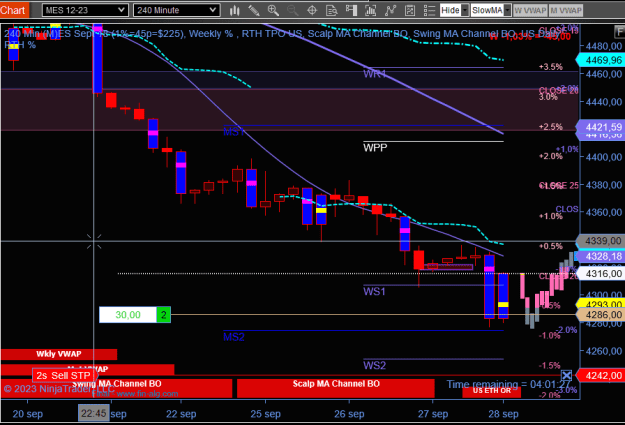The width and height of the screenshot is (625, 425).
Task: Toggle the Data Box icon
Action: (331, 10)
